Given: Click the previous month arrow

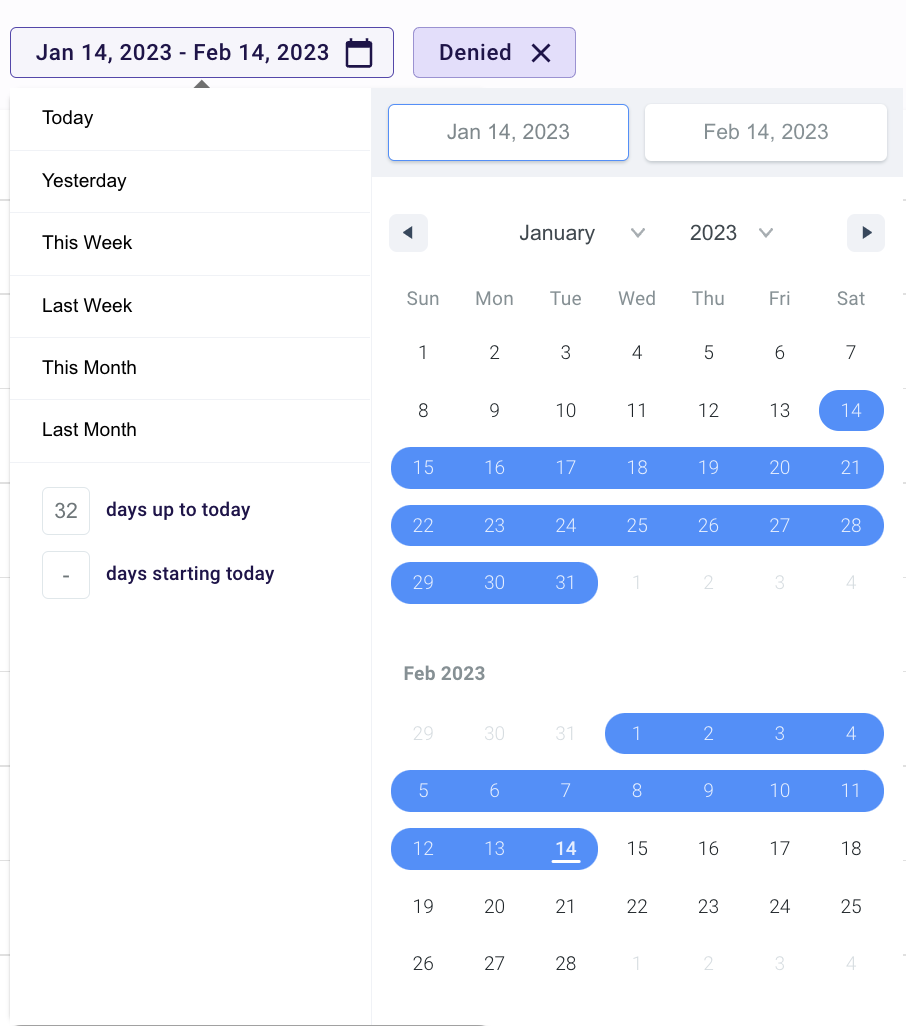Looking at the screenshot, I should 408,232.
